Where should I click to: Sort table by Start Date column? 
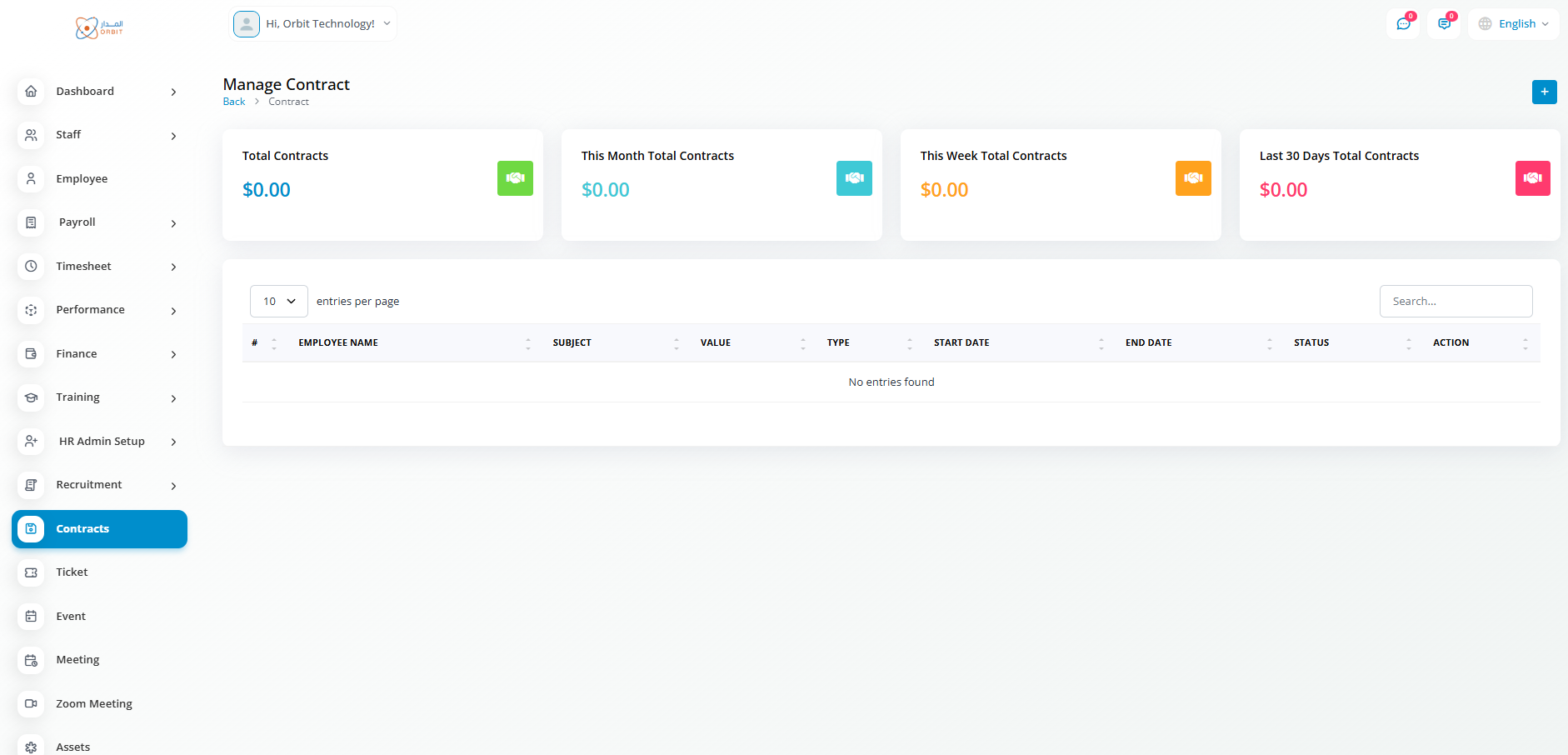[x=961, y=342]
